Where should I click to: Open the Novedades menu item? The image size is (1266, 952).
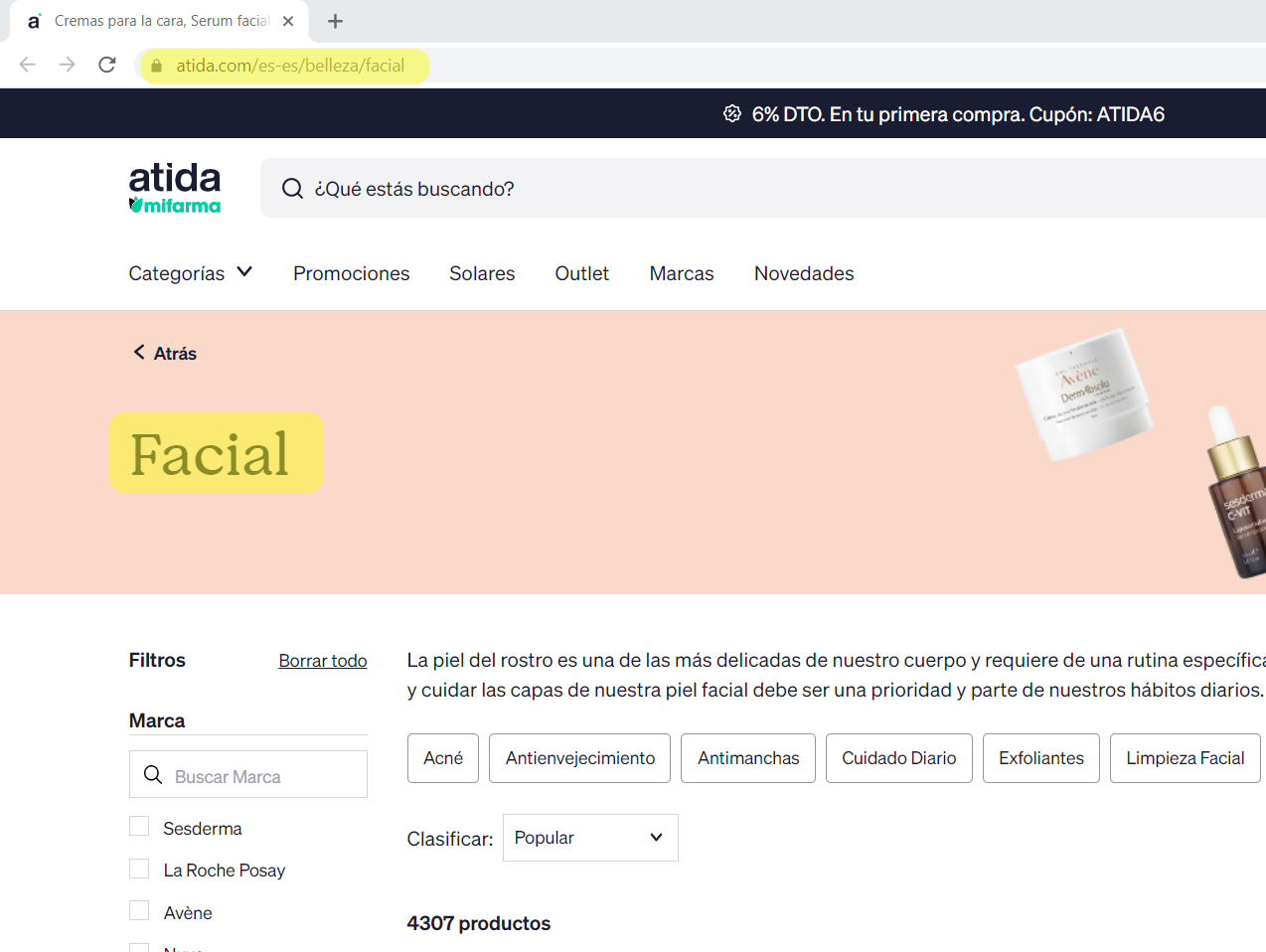804,273
